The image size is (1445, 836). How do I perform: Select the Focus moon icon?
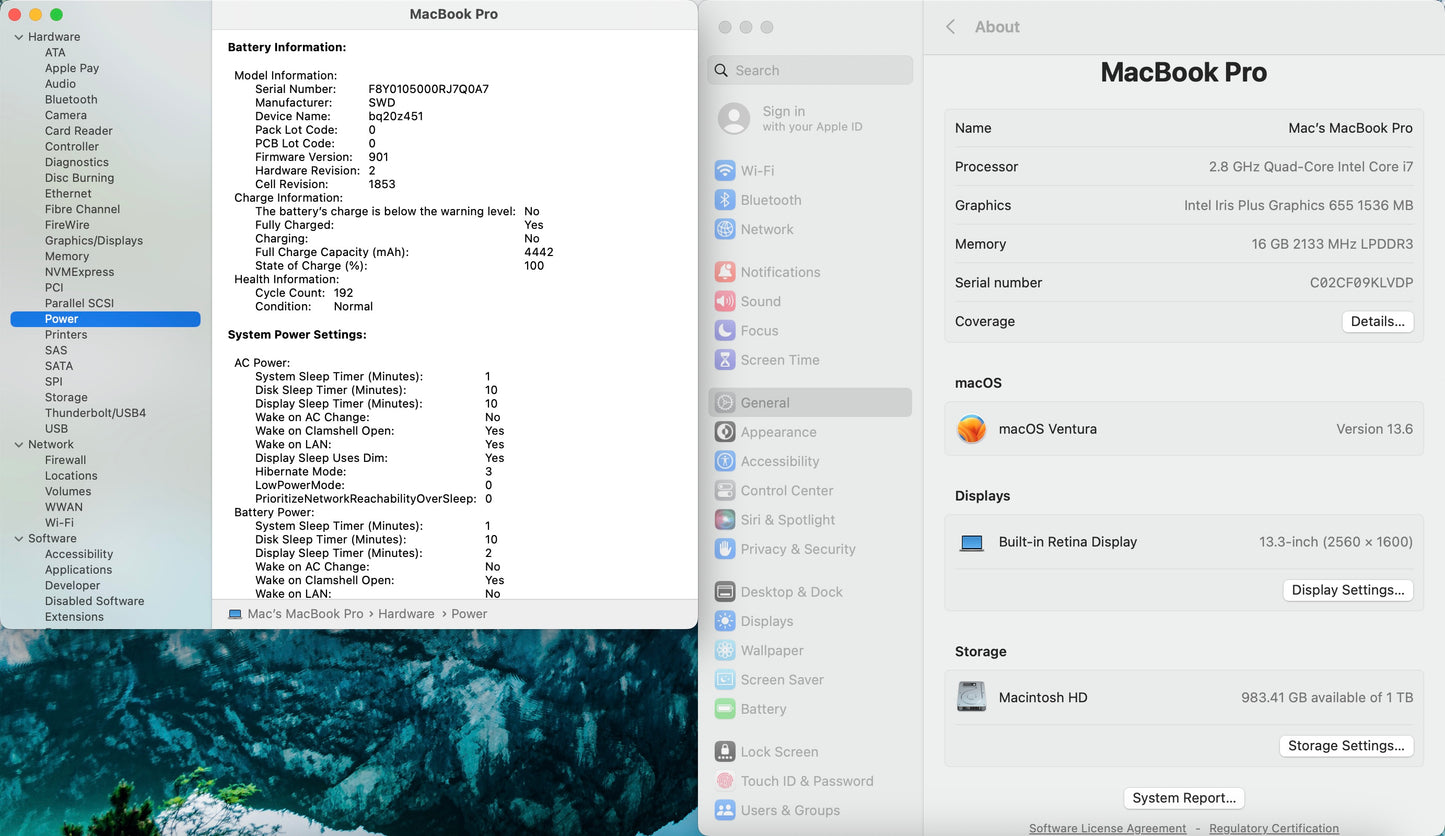point(725,331)
